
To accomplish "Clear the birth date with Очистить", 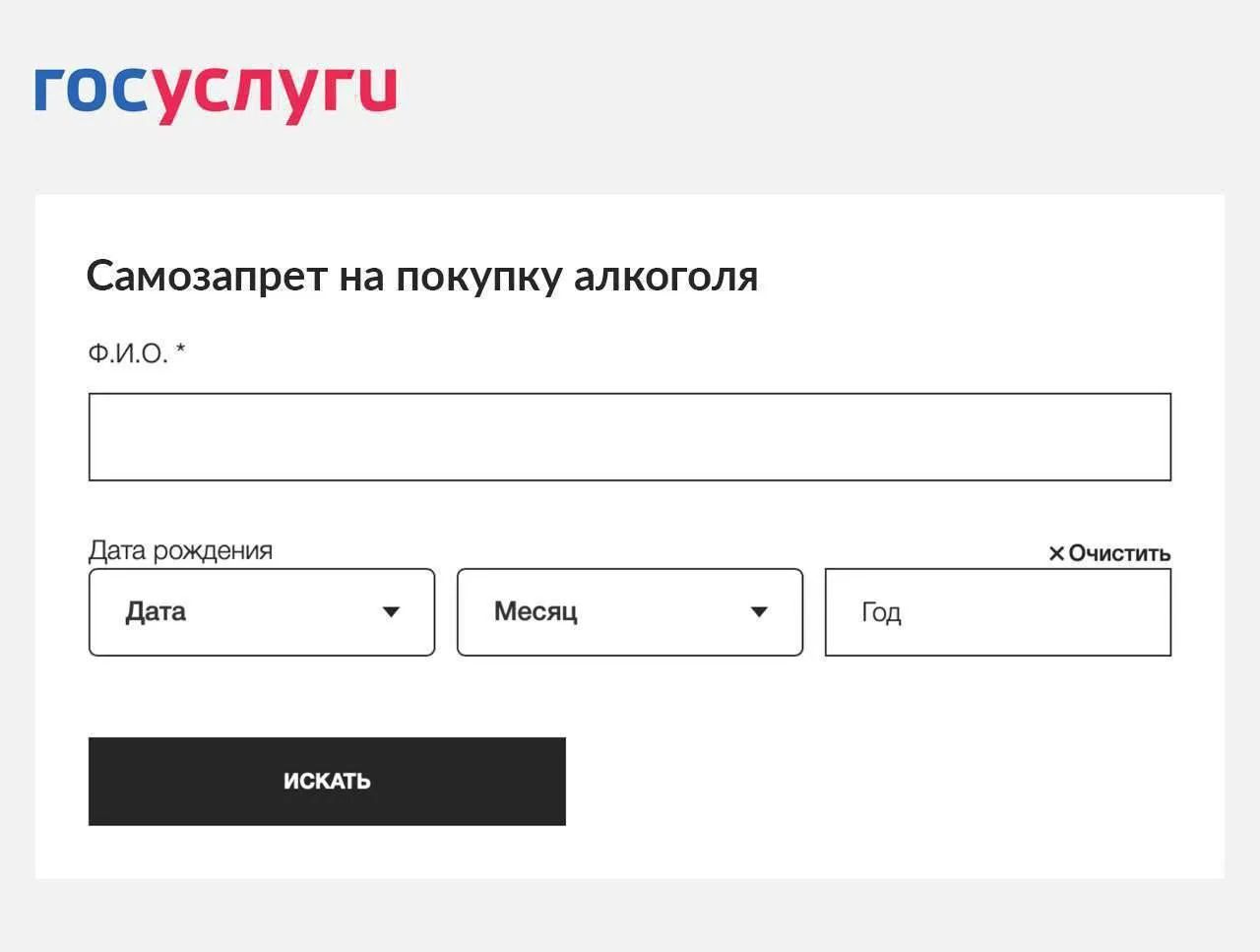I will 1118,553.
